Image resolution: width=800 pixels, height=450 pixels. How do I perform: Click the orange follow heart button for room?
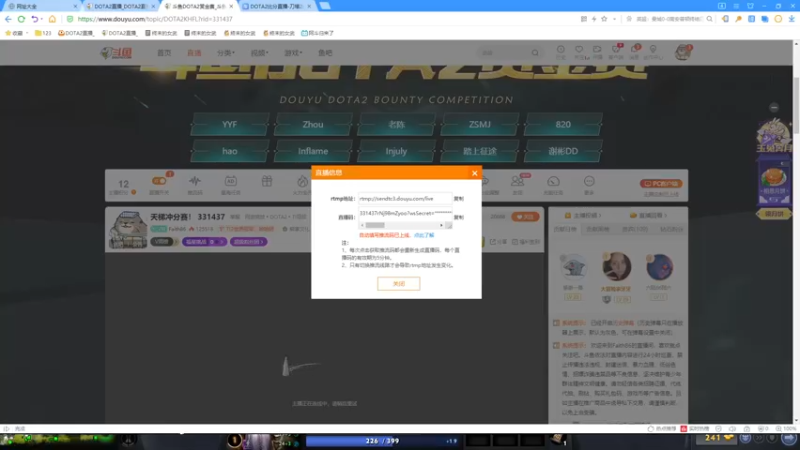(x=525, y=217)
